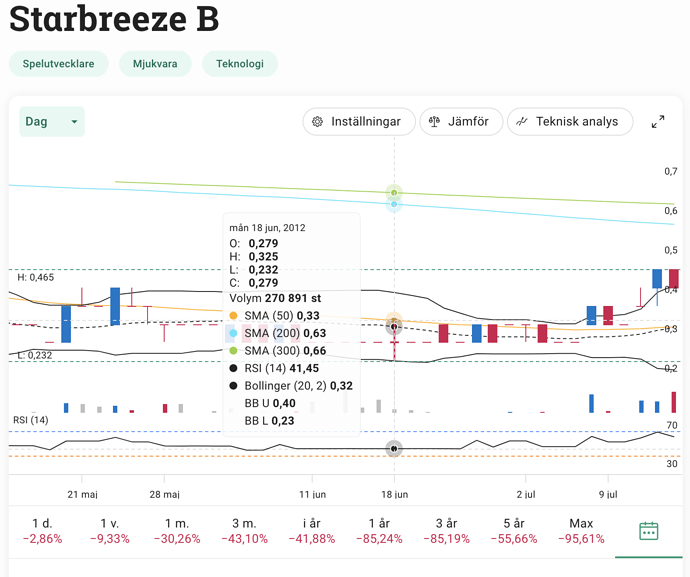Switch to the i år period
The height and width of the screenshot is (577, 690).
[x=312, y=531]
